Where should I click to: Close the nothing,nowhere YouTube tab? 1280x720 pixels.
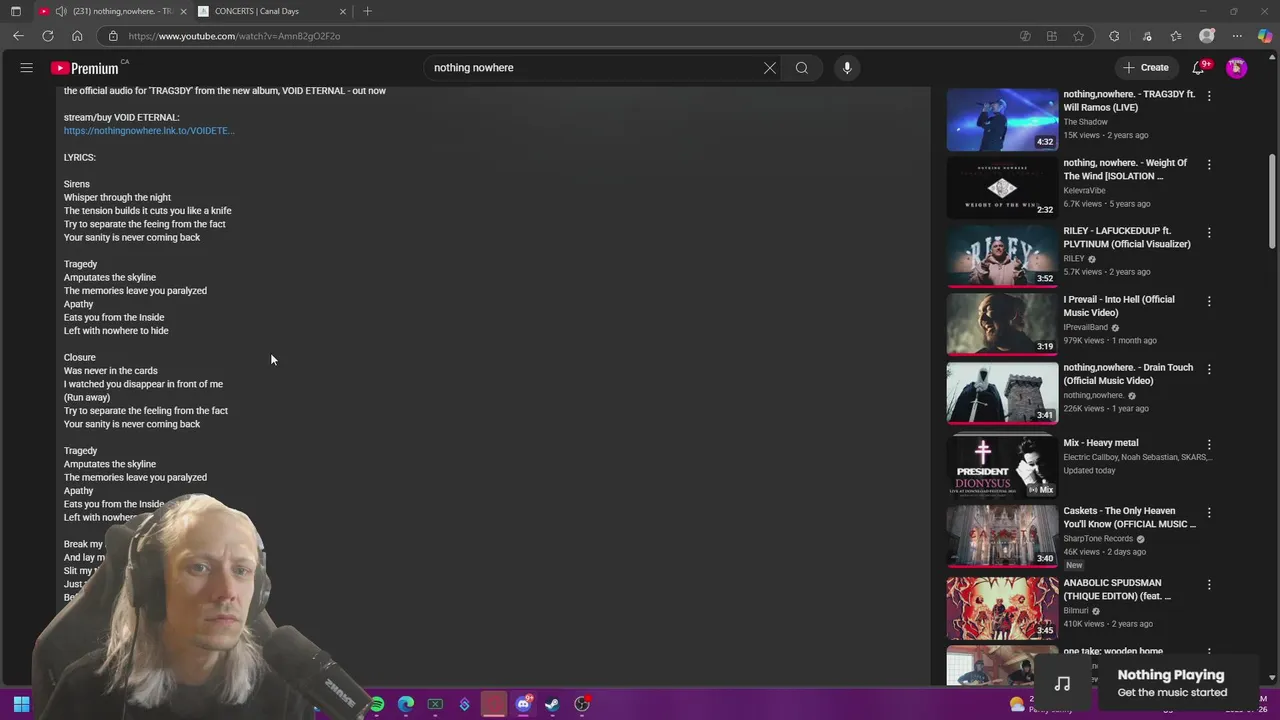[182, 11]
